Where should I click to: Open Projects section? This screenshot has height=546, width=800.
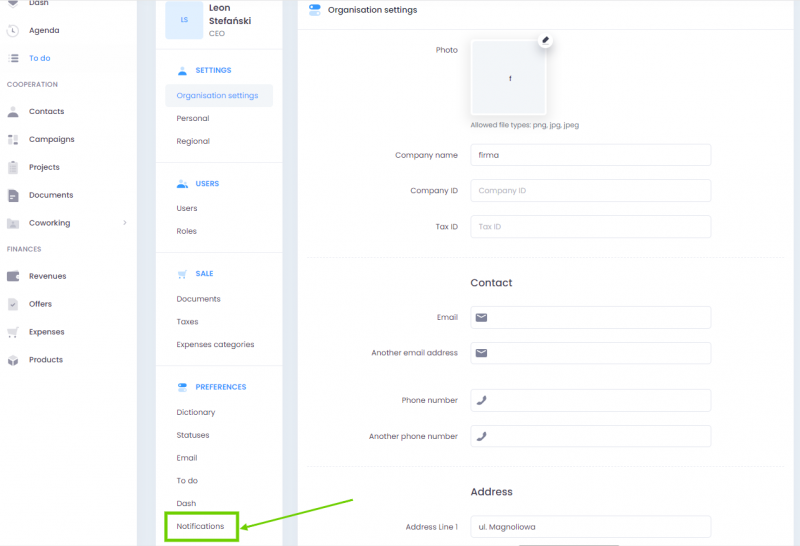pyautogui.click(x=44, y=167)
